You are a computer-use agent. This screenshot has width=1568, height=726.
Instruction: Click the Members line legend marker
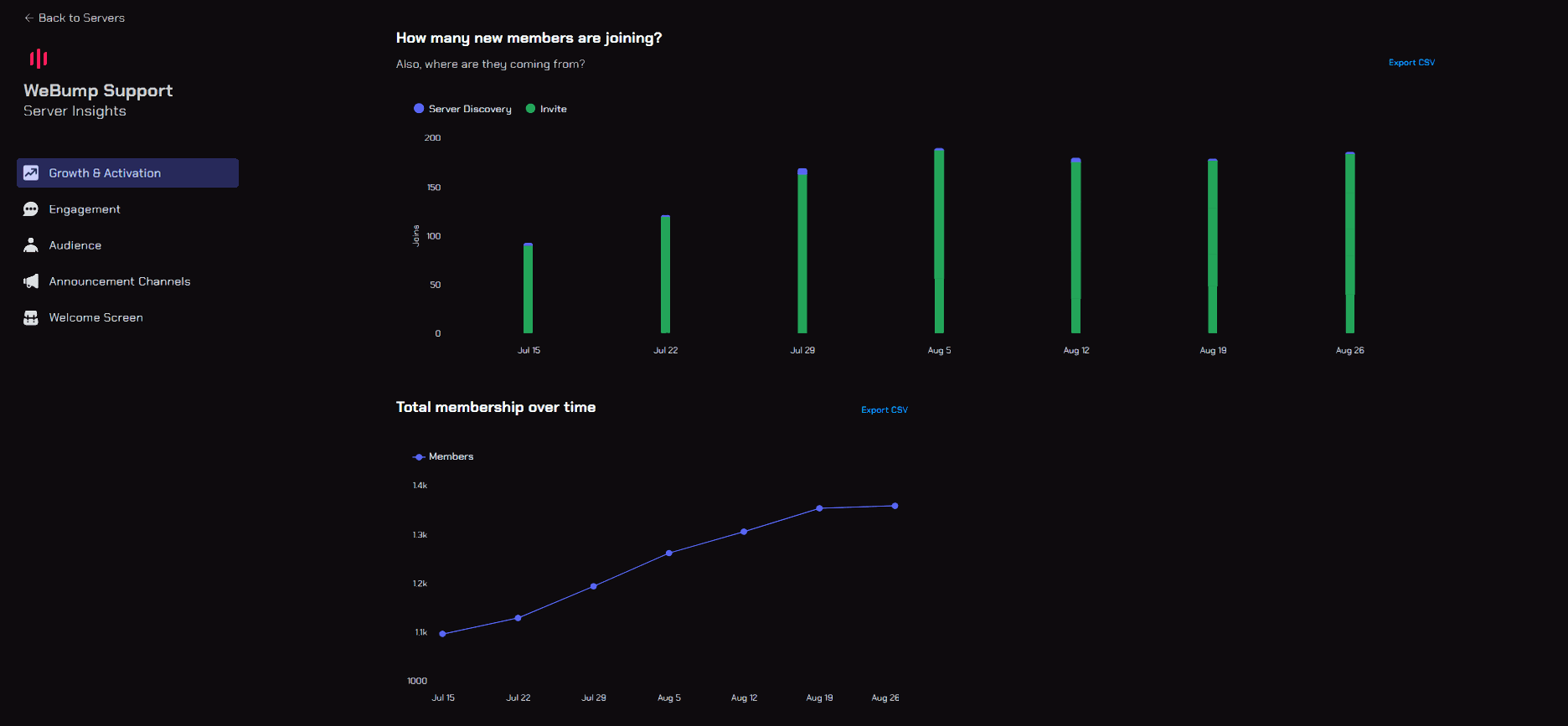coord(419,457)
